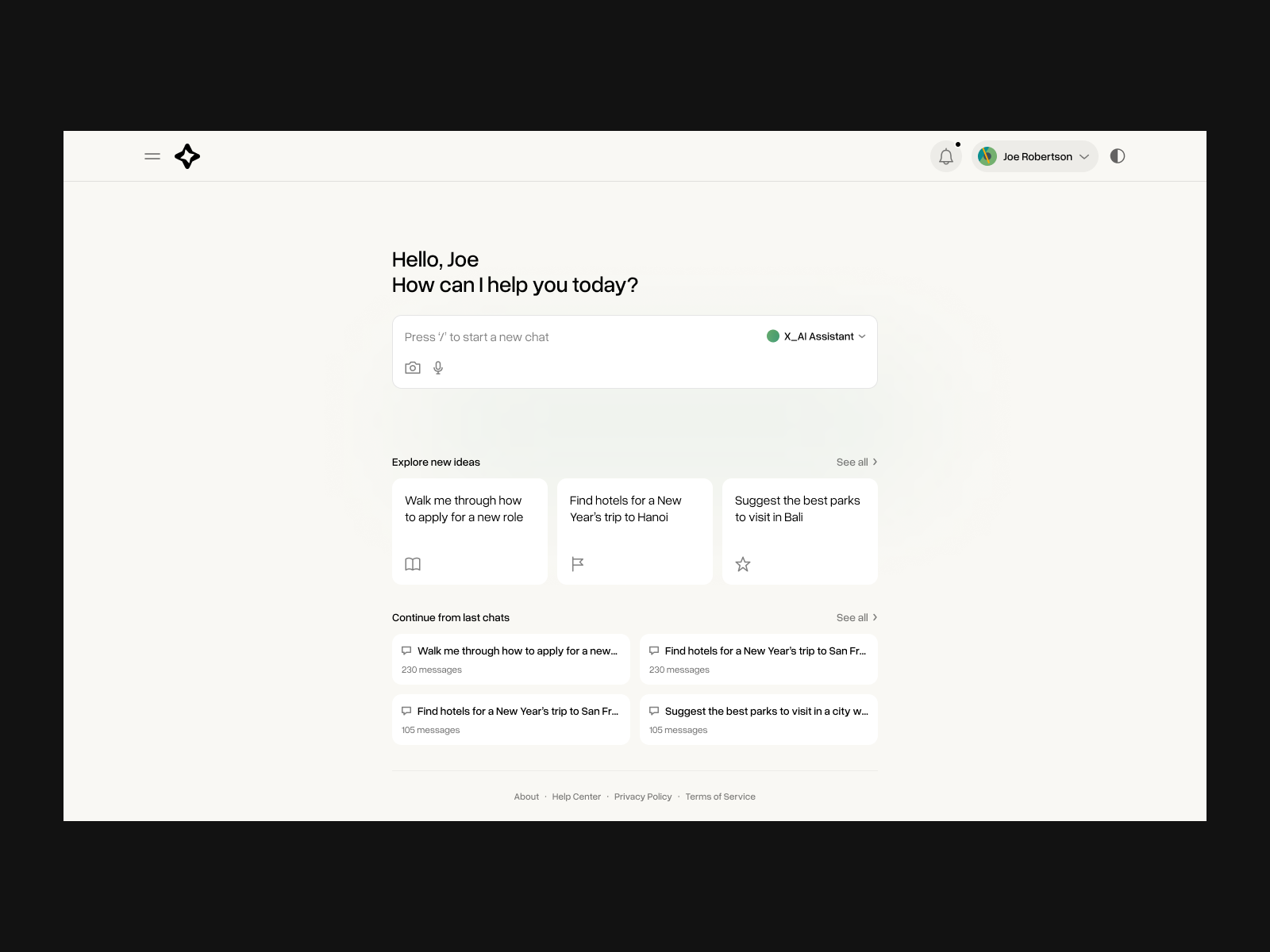Open the Terms of Service link
The image size is (1270, 952).
(x=720, y=797)
